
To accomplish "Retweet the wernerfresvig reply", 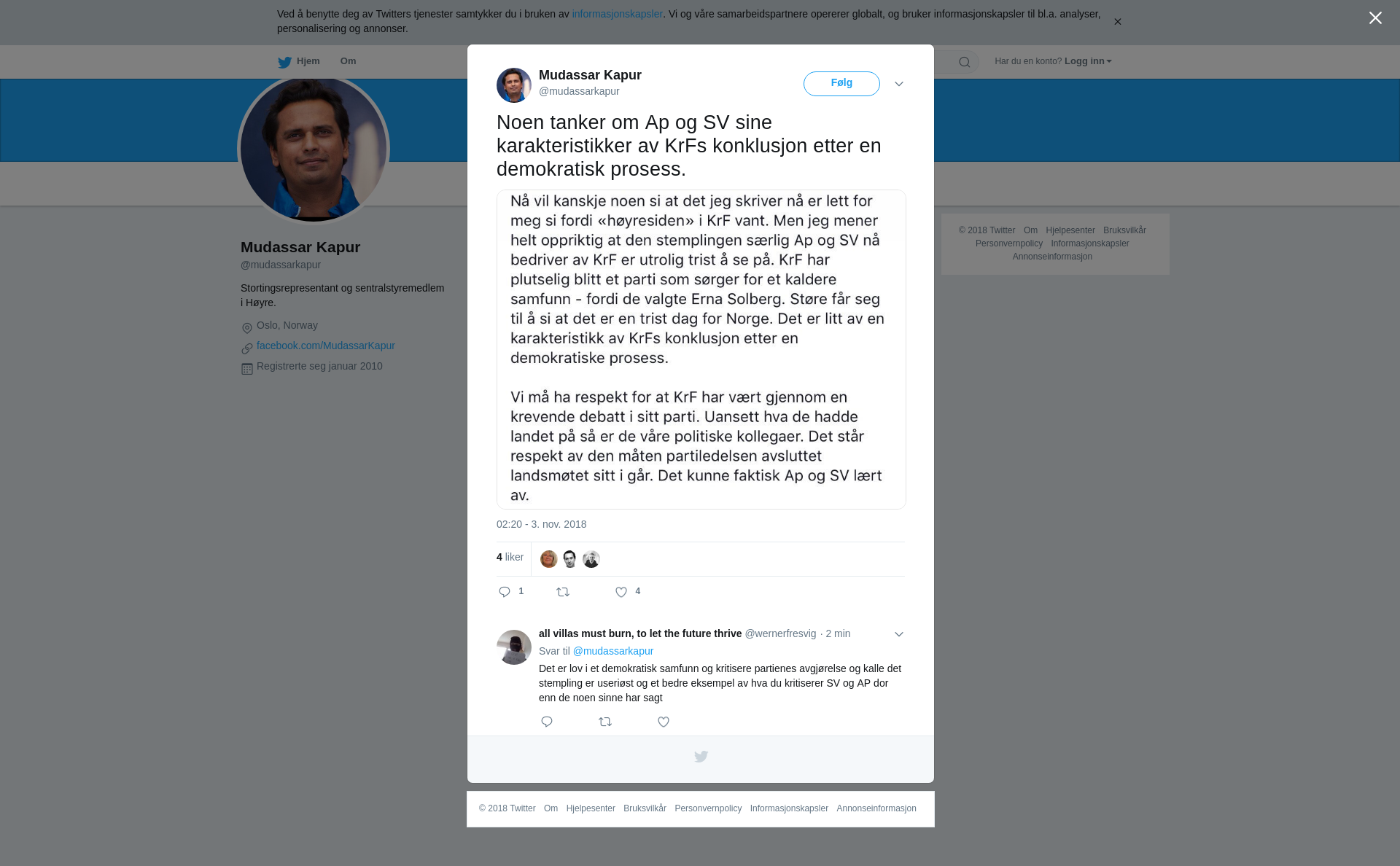I will [x=605, y=722].
